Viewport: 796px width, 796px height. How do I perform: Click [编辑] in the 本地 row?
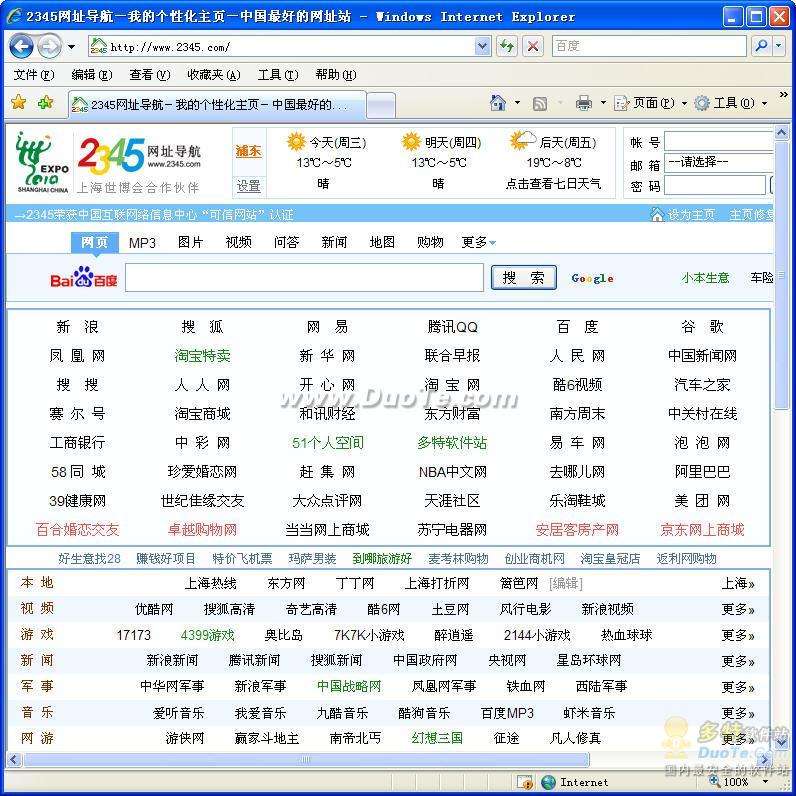(x=566, y=583)
